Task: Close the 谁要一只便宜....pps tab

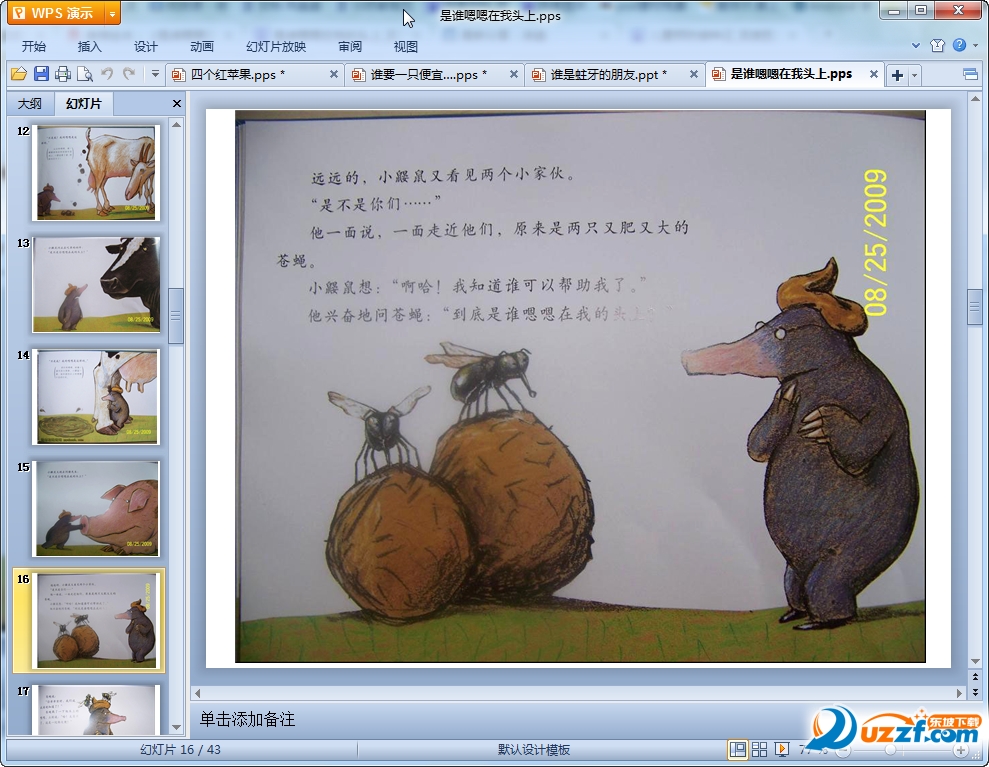Action: pos(514,74)
